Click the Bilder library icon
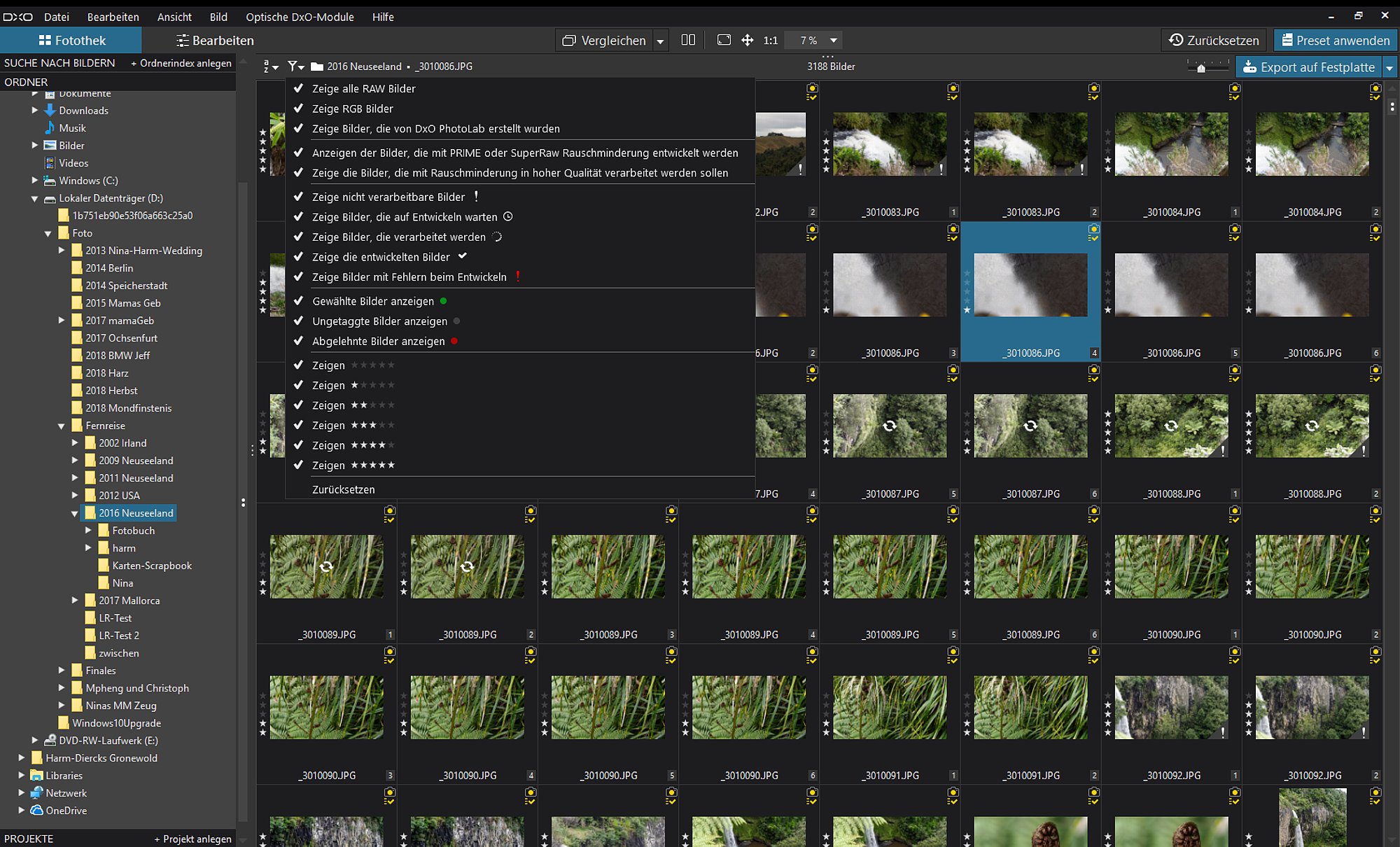1400x847 pixels. [50, 146]
